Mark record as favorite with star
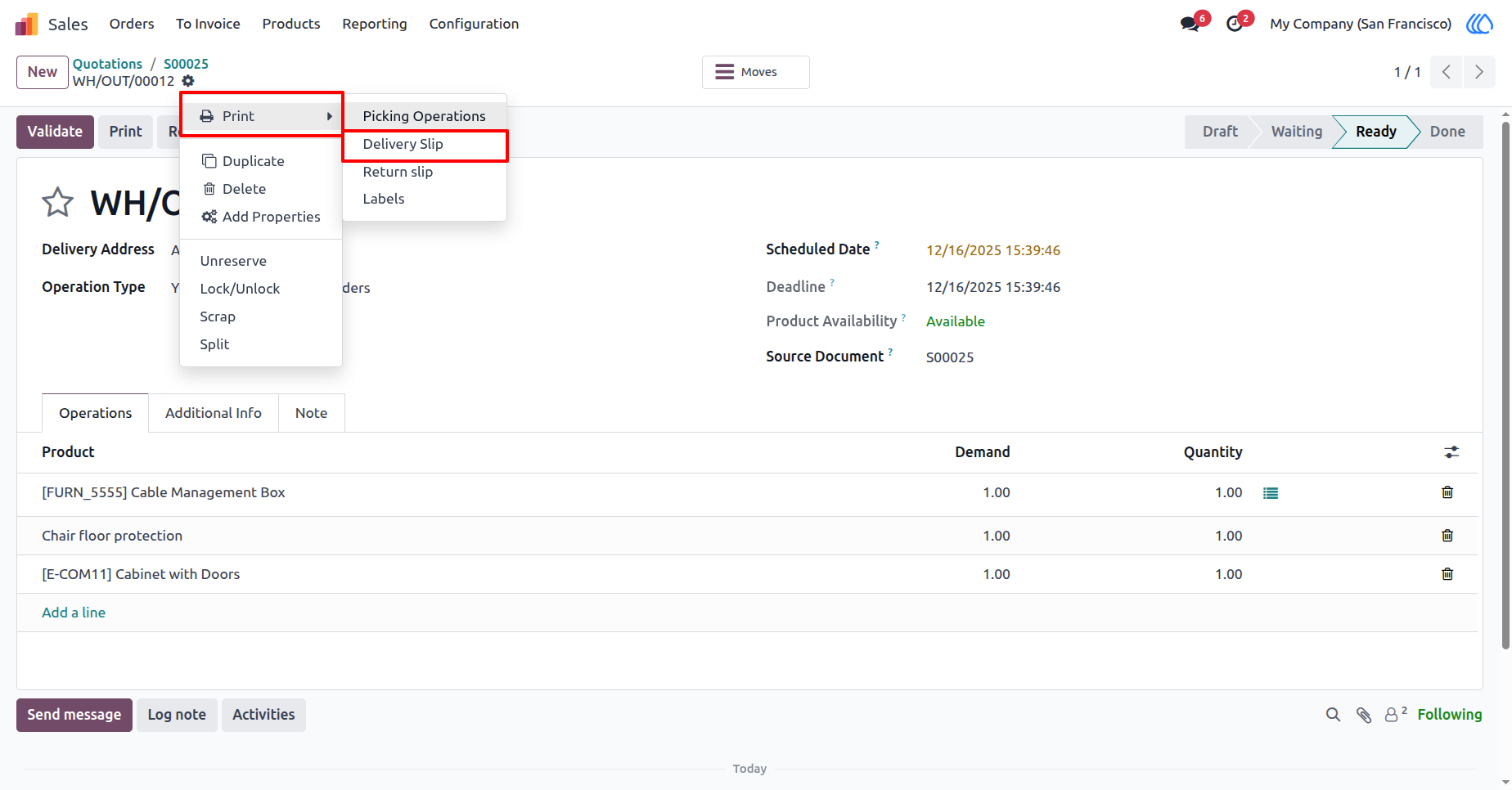Image resolution: width=1512 pixels, height=790 pixels. (57, 202)
